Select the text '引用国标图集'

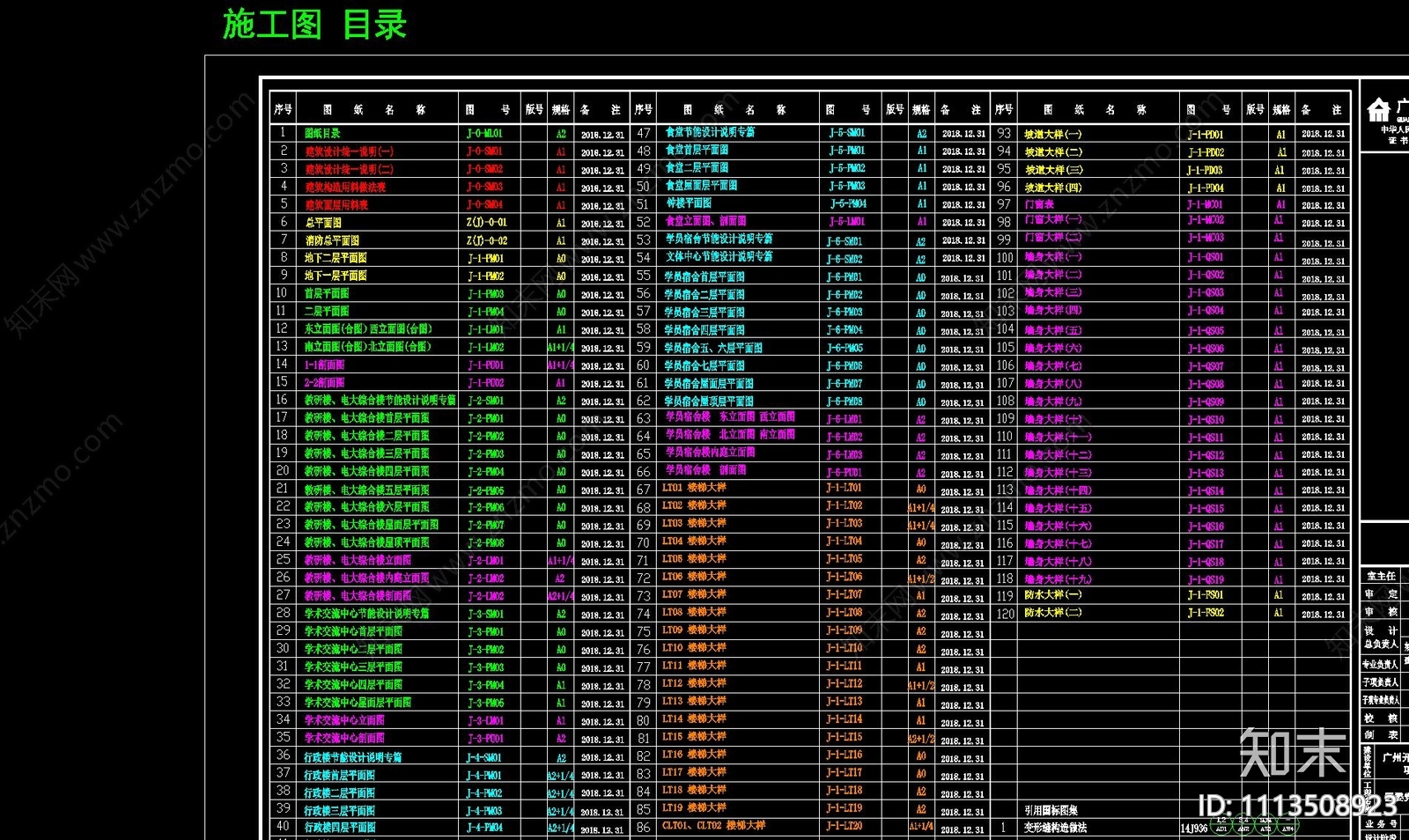click(x=1051, y=810)
